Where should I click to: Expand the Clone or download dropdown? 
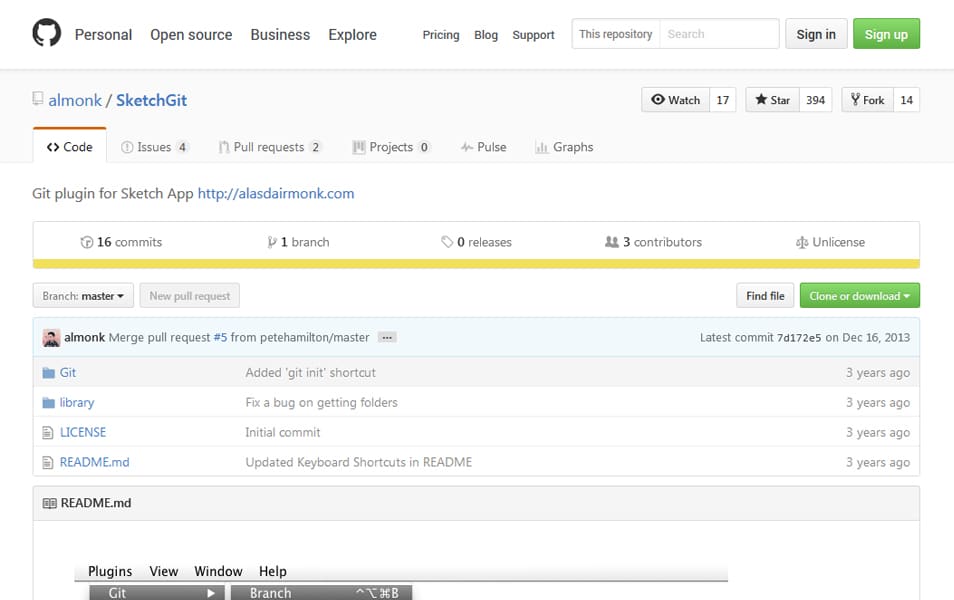pos(859,296)
